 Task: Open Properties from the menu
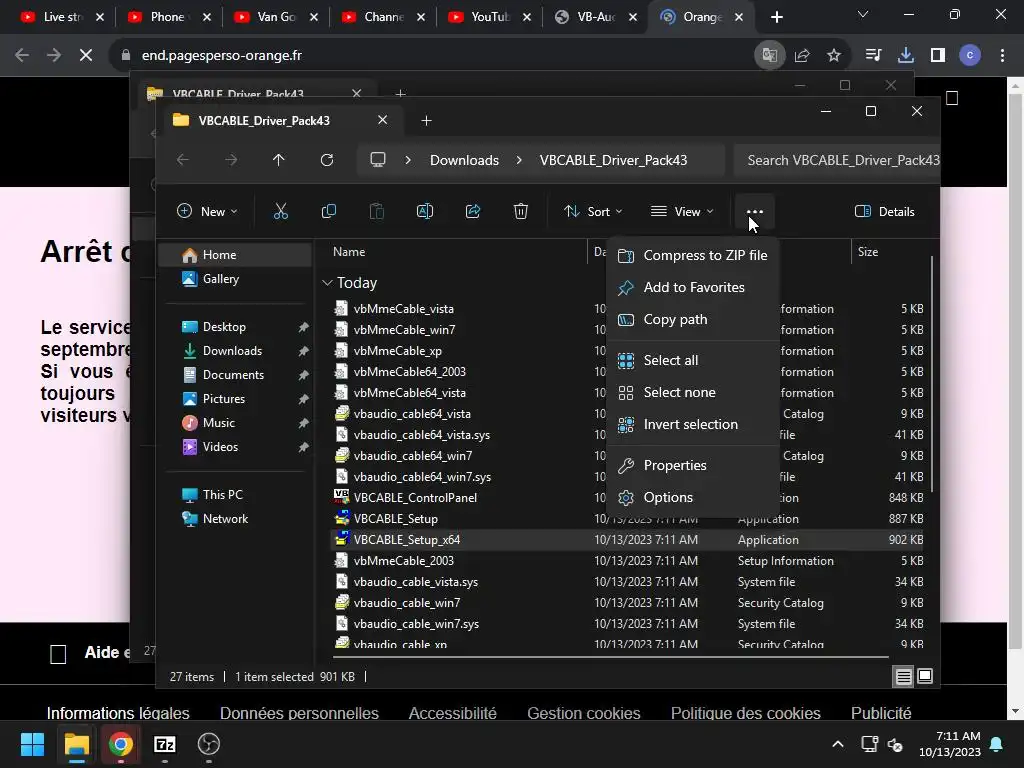point(693,466)
